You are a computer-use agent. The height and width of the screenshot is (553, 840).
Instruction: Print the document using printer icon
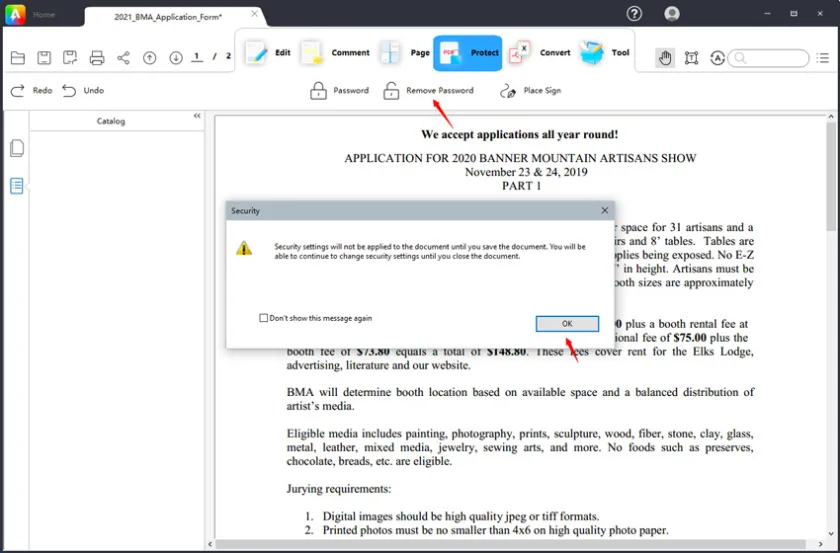(x=97, y=58)
